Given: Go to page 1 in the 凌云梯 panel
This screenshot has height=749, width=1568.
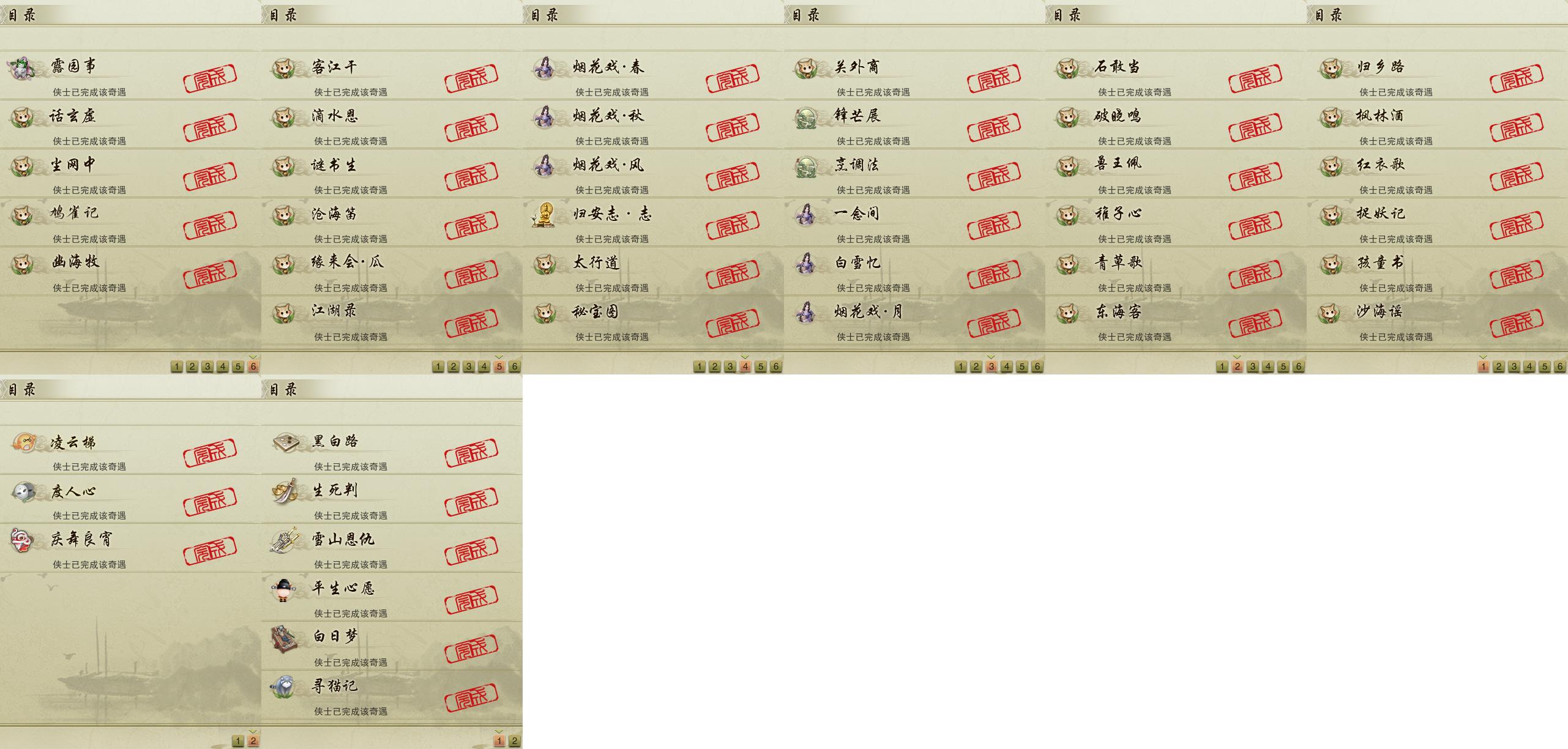Looking at the screenshot, I should (237, 741).
